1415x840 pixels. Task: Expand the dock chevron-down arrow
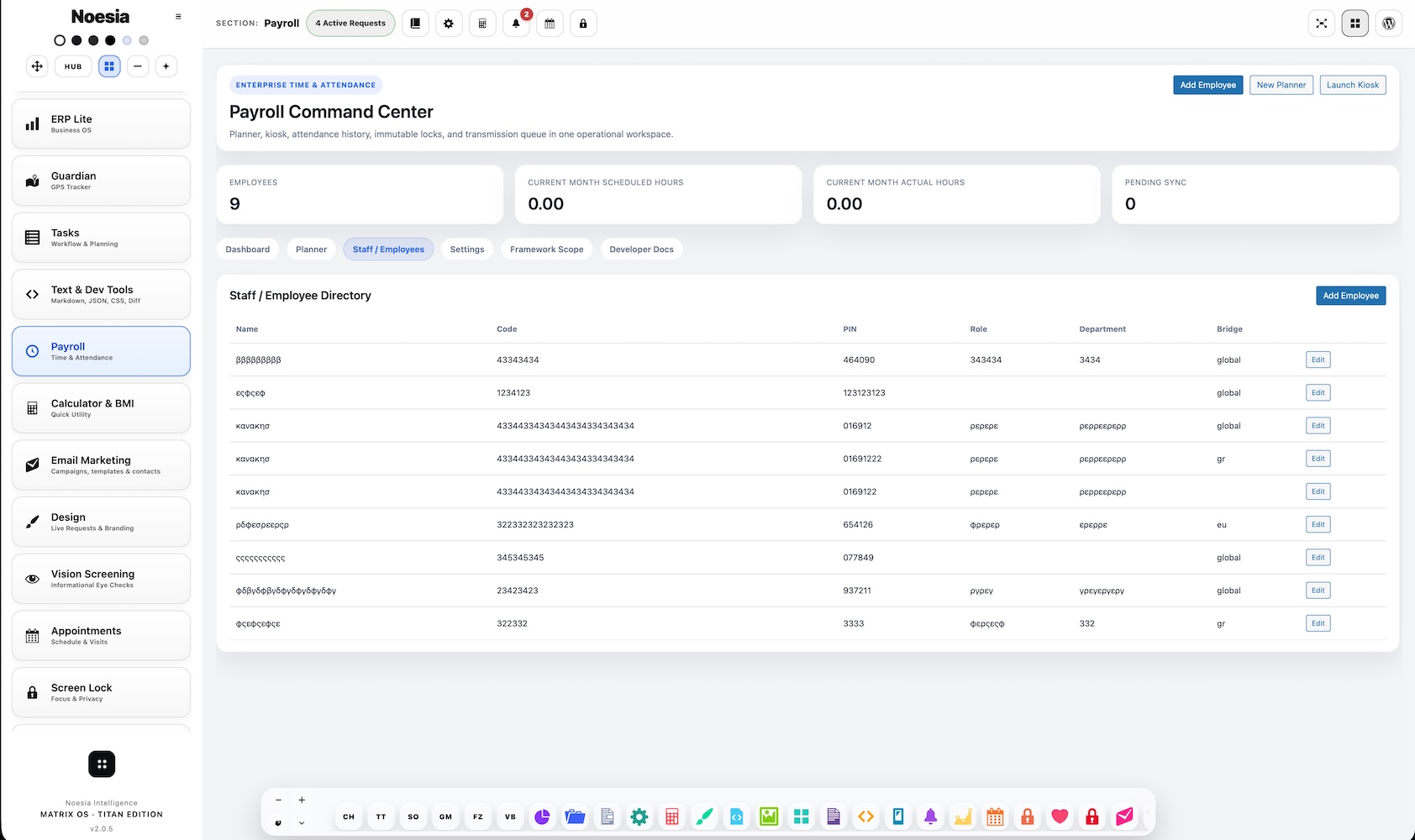302,823
